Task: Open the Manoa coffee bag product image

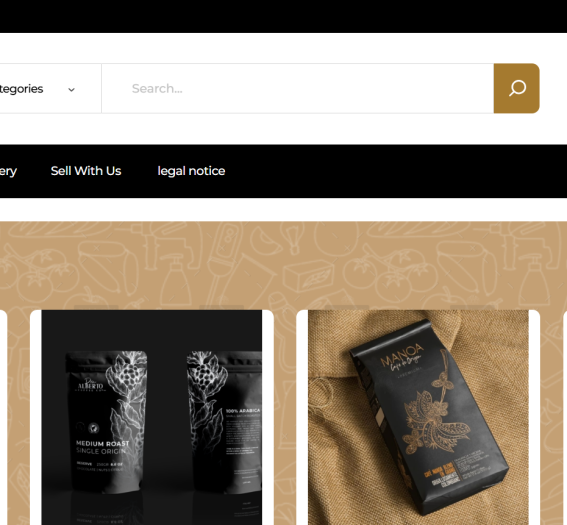Action: click(418, 417)
